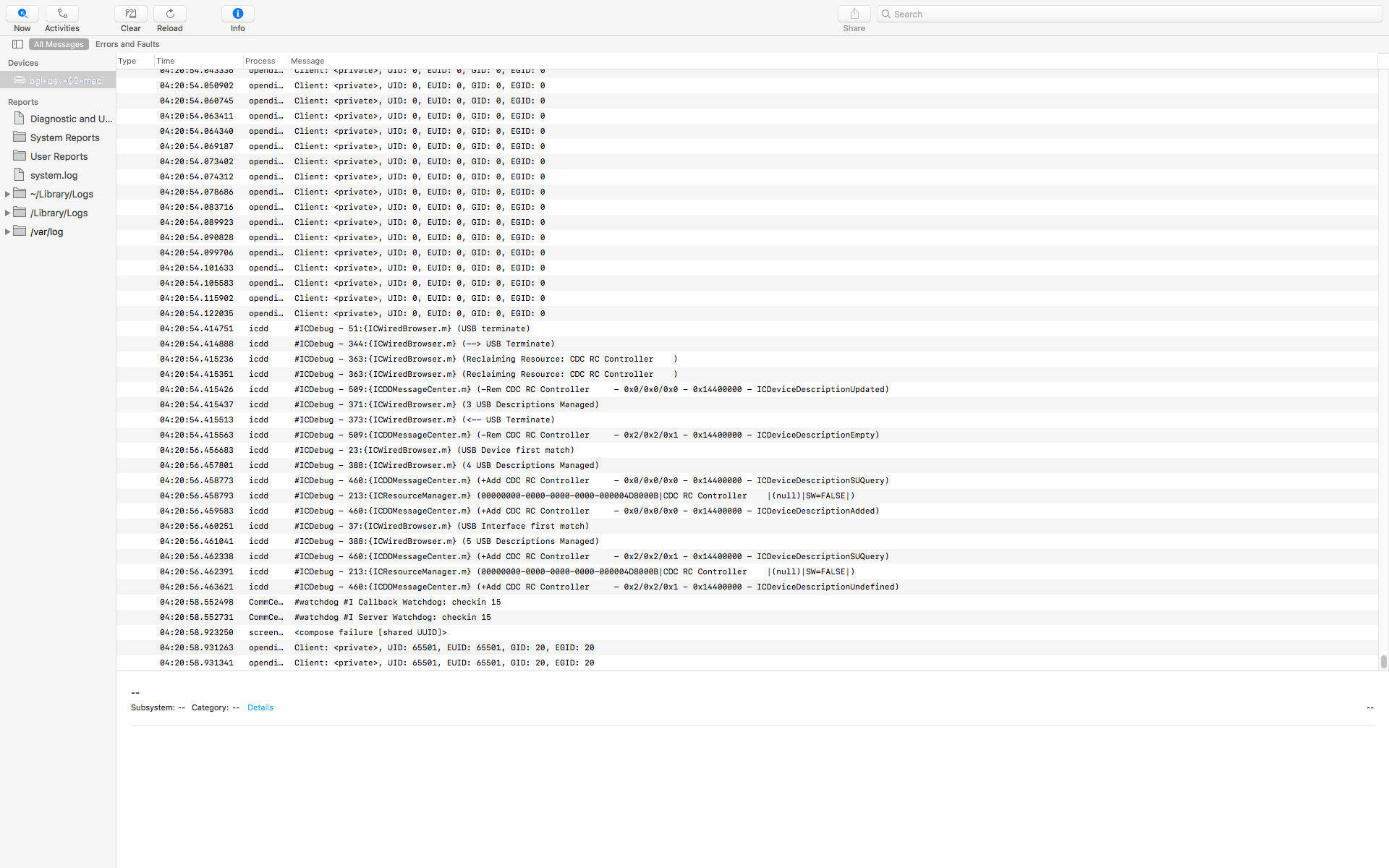Switch to Errors and Faults filter
Image resolution: width=1389 pixels, height=868 pixels.
pos(127,44)
